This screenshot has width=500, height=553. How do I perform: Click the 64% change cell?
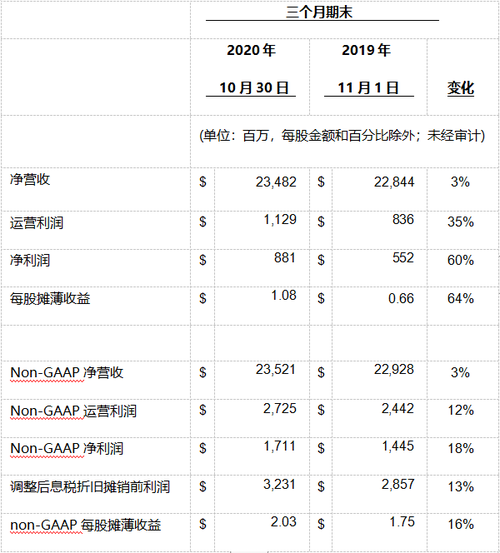tap(461, 298)
